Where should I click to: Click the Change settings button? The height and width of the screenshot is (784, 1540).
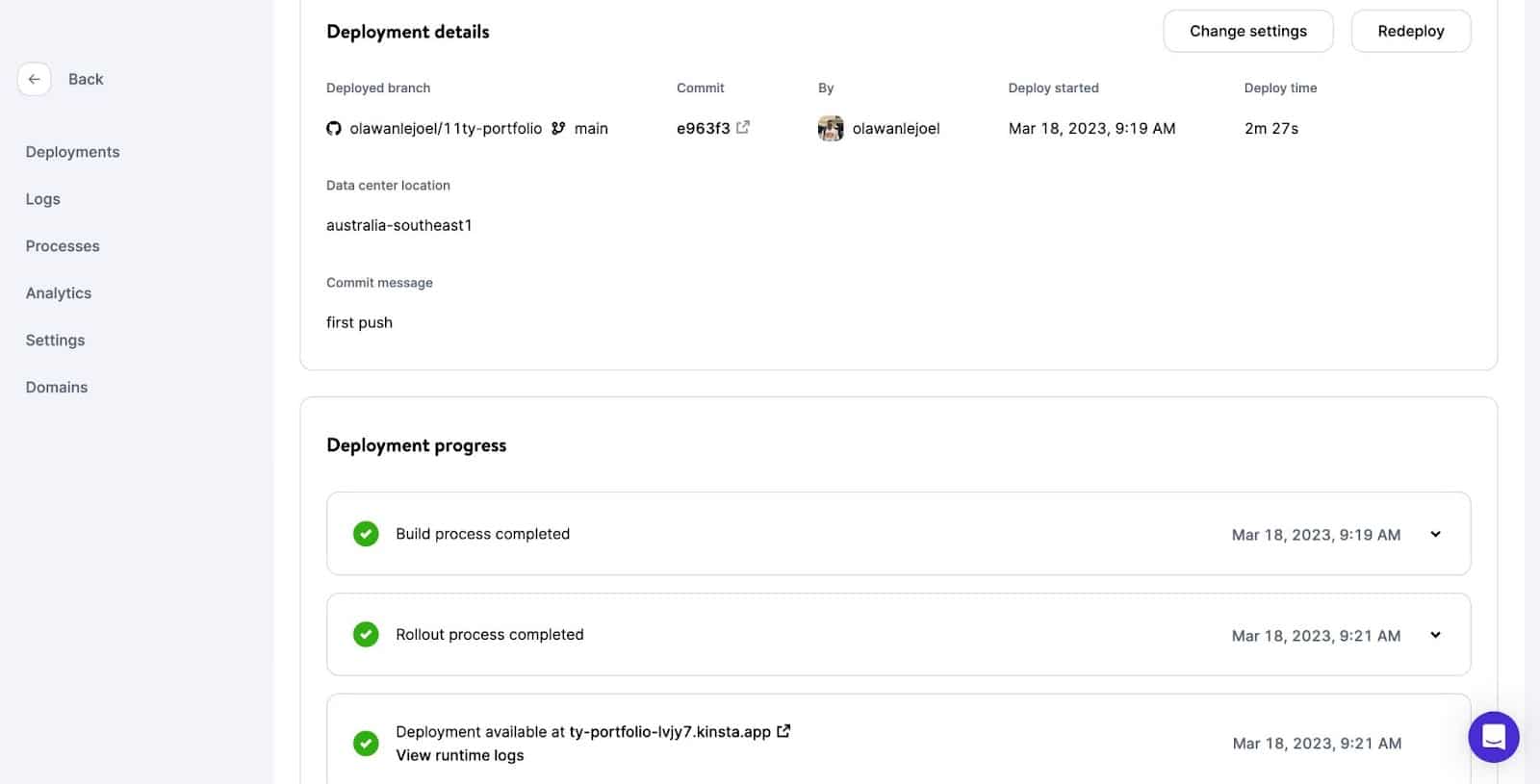pyautogui.click(x=1247, y=31)
